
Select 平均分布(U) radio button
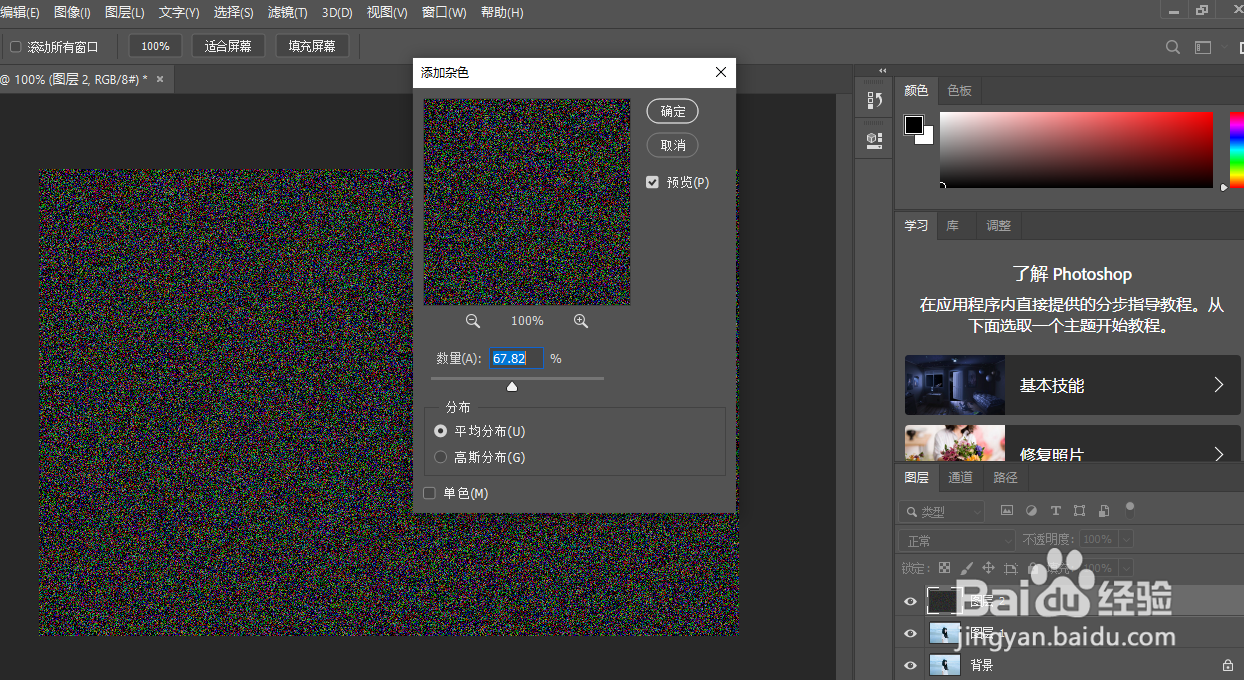pos(441,431)
